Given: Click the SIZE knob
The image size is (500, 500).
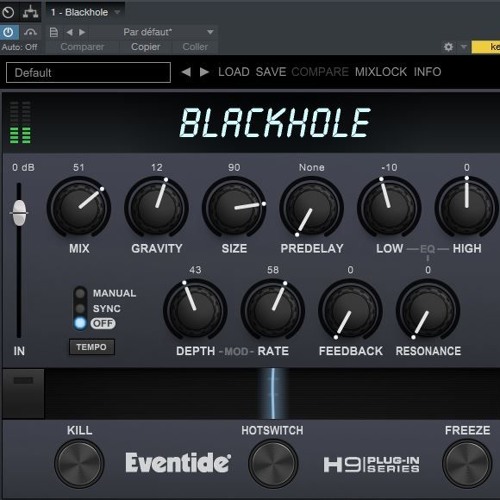Looking at the screenshot, I should coord(234,207).
